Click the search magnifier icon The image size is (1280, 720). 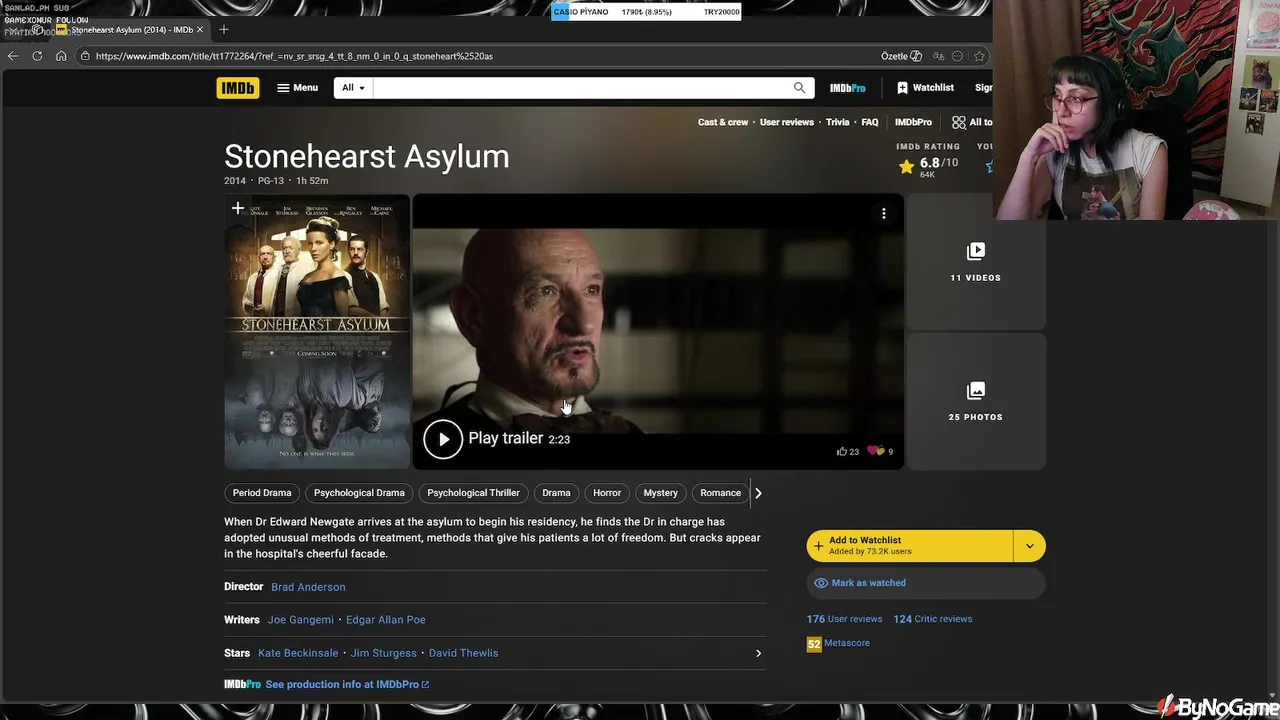(799, 88)
